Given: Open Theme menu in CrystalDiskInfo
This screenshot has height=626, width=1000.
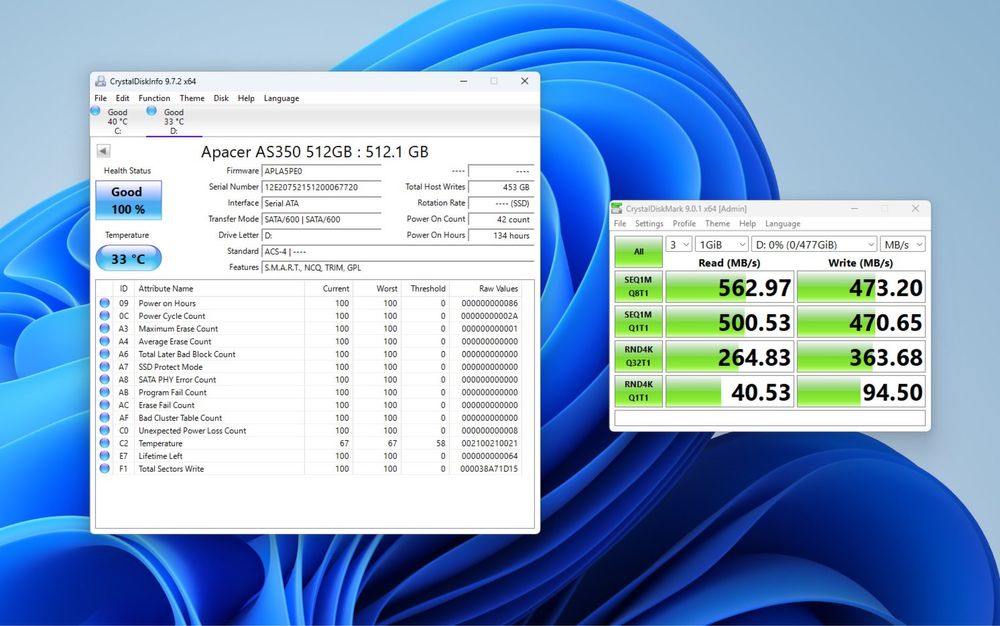Looking at the screenshot, I should (192, 98).
